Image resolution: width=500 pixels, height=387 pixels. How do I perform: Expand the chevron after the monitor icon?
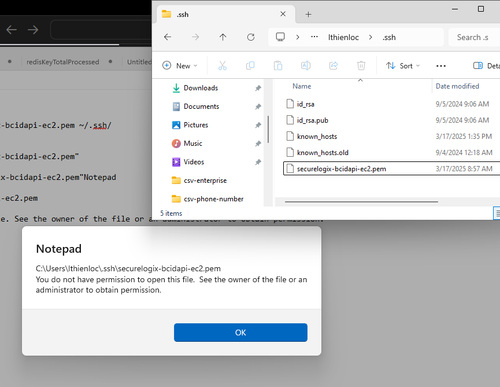298,37
